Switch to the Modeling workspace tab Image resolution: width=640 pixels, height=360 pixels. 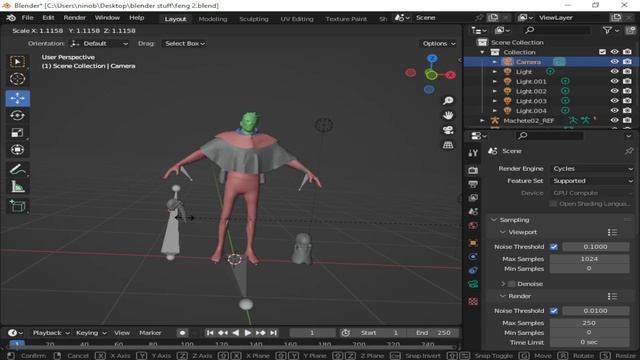click(x=213, y=19)
